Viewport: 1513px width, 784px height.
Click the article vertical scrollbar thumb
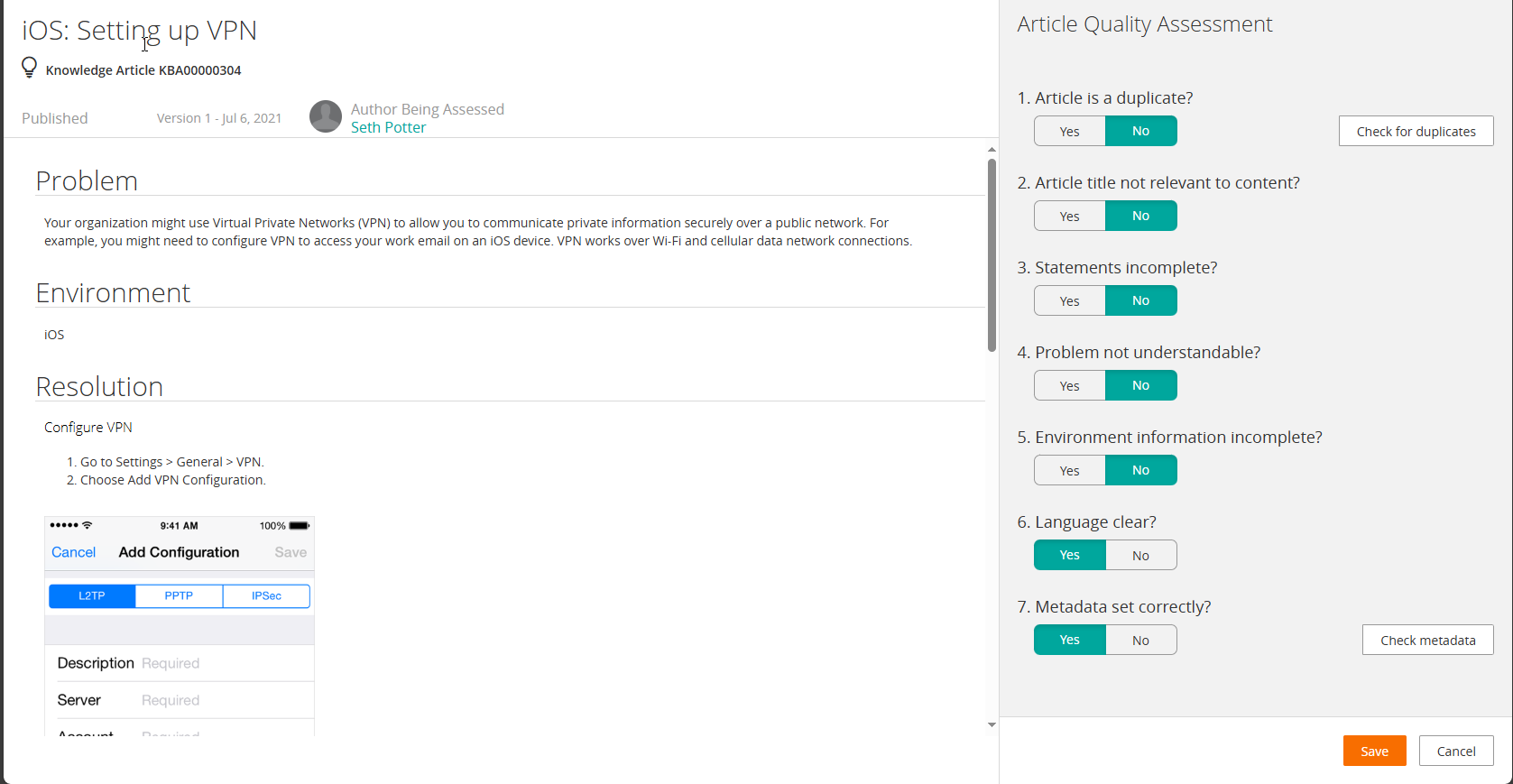[x=992, y=254]
